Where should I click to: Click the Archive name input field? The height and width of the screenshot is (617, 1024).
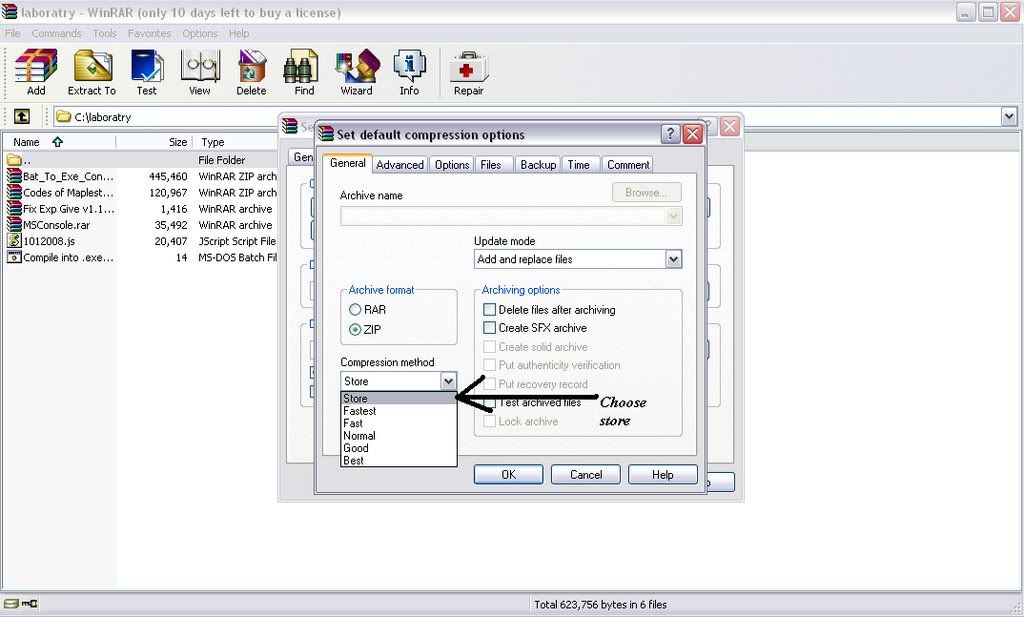point(511,216)
